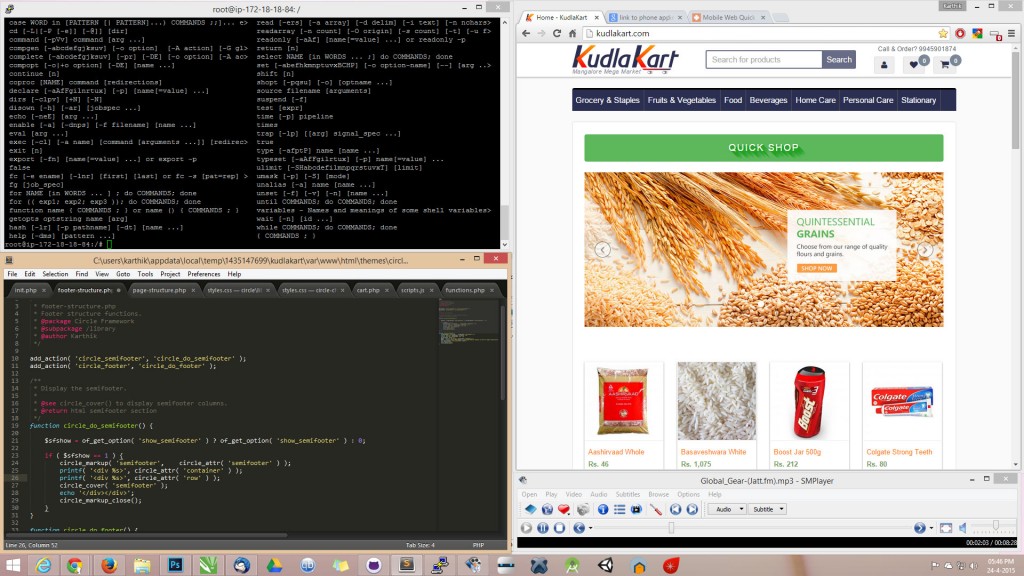Go back in Chrome browser
This screenshot has height=576, width=1024.
526,33
